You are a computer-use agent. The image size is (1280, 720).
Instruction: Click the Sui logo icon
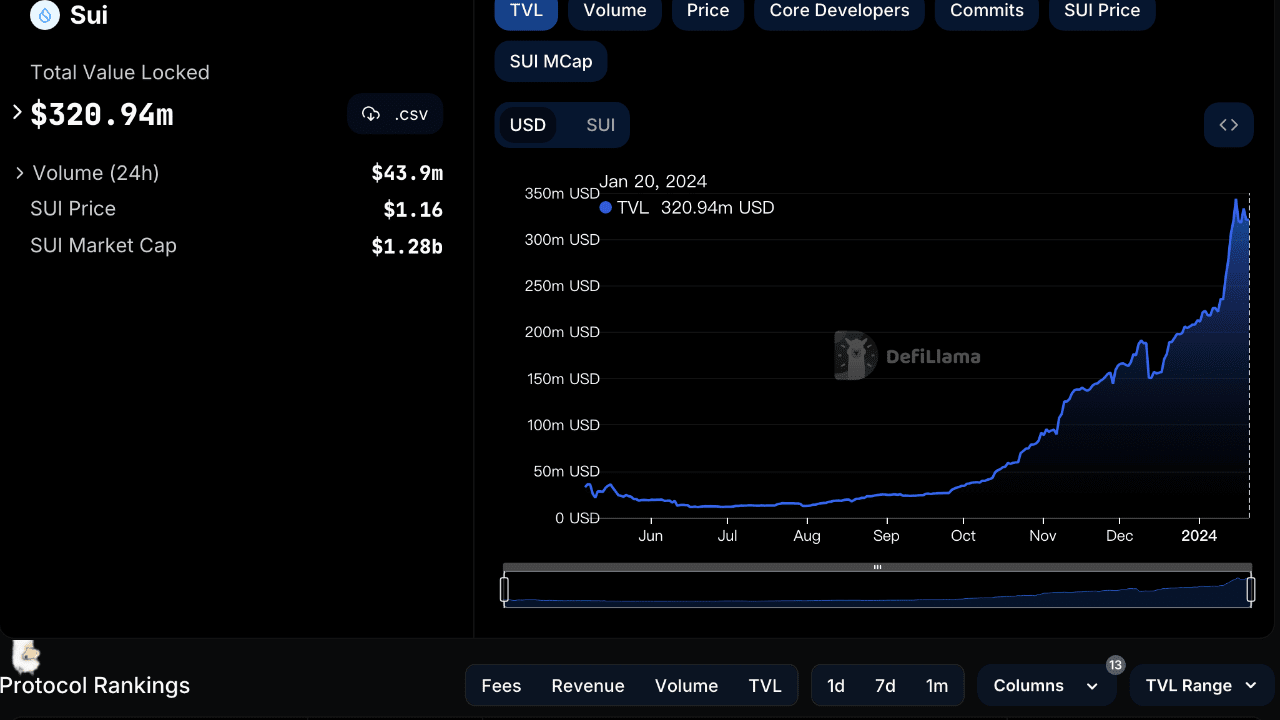[x=43, y=16]
